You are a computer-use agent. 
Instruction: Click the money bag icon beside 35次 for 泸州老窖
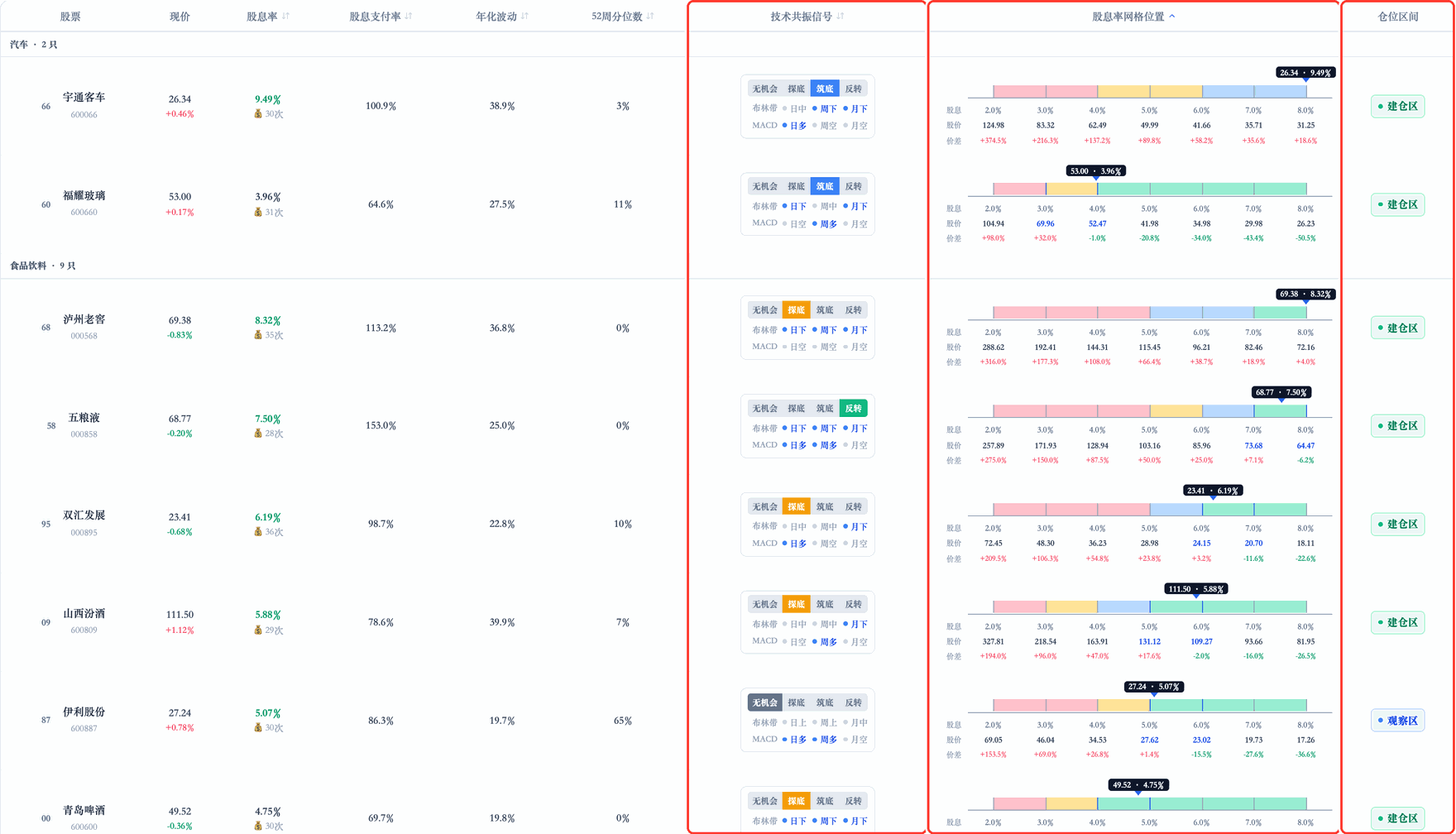pyautogui.click(x=258, y=335)
